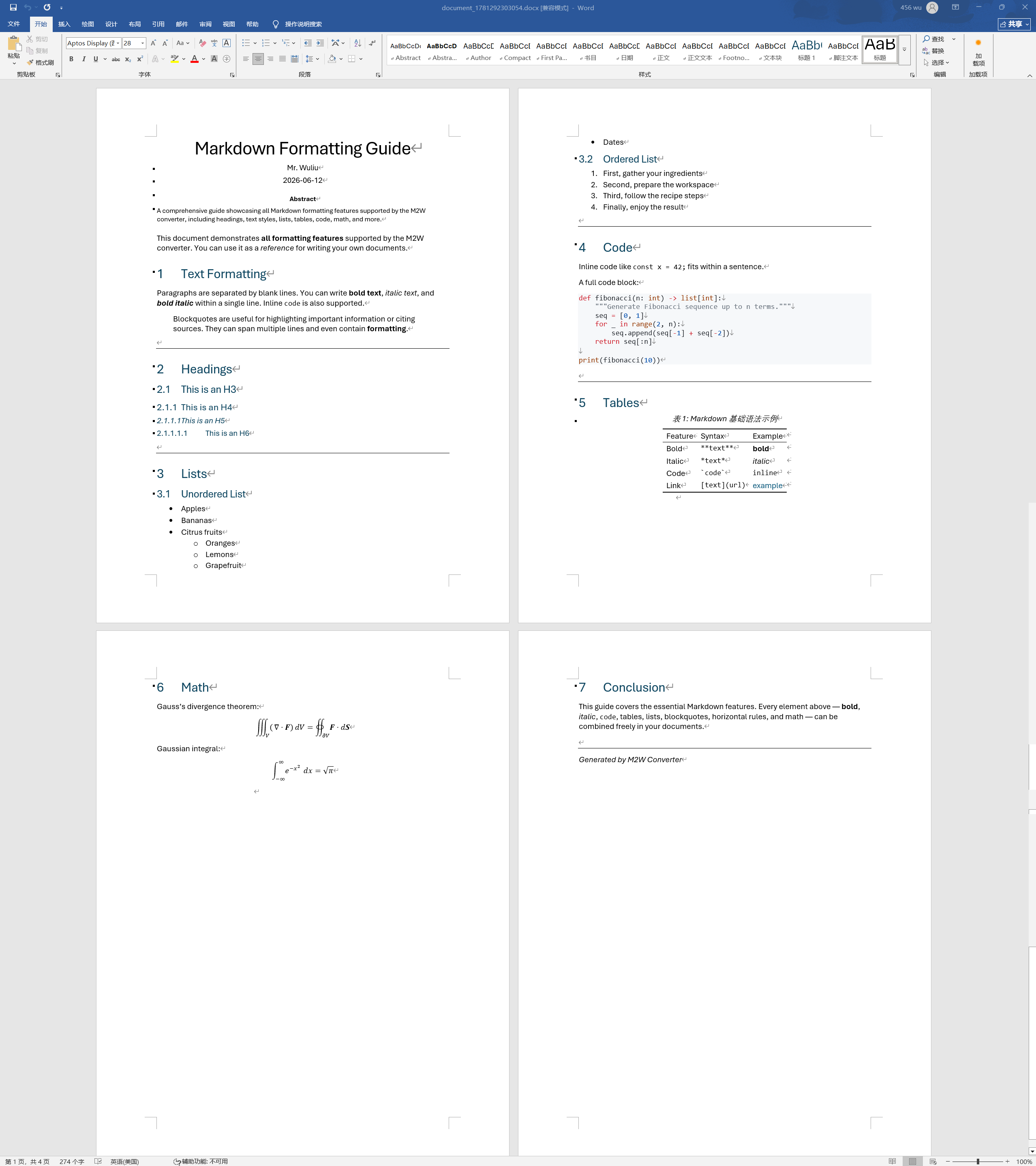Viewport: 1036px width, 1166px height.
Task: Align text left
Action: (246, 59)
